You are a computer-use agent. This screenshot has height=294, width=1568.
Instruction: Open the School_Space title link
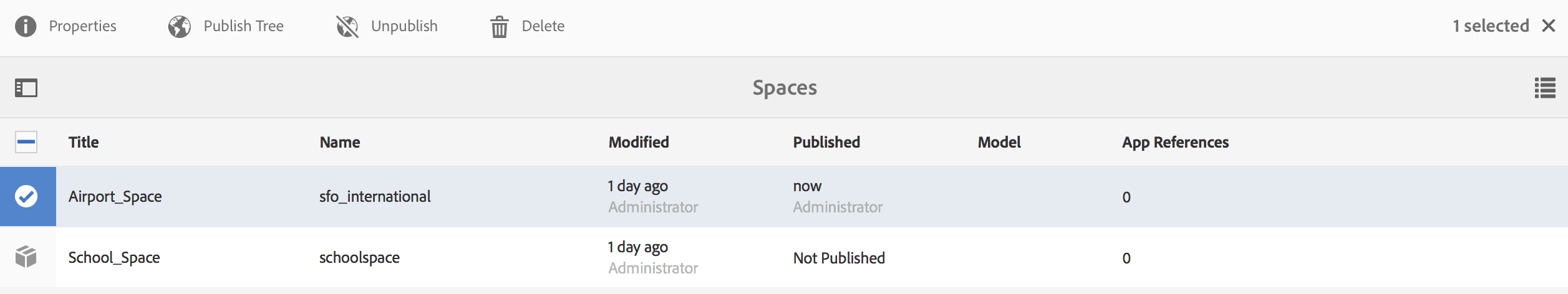point(114,257)
